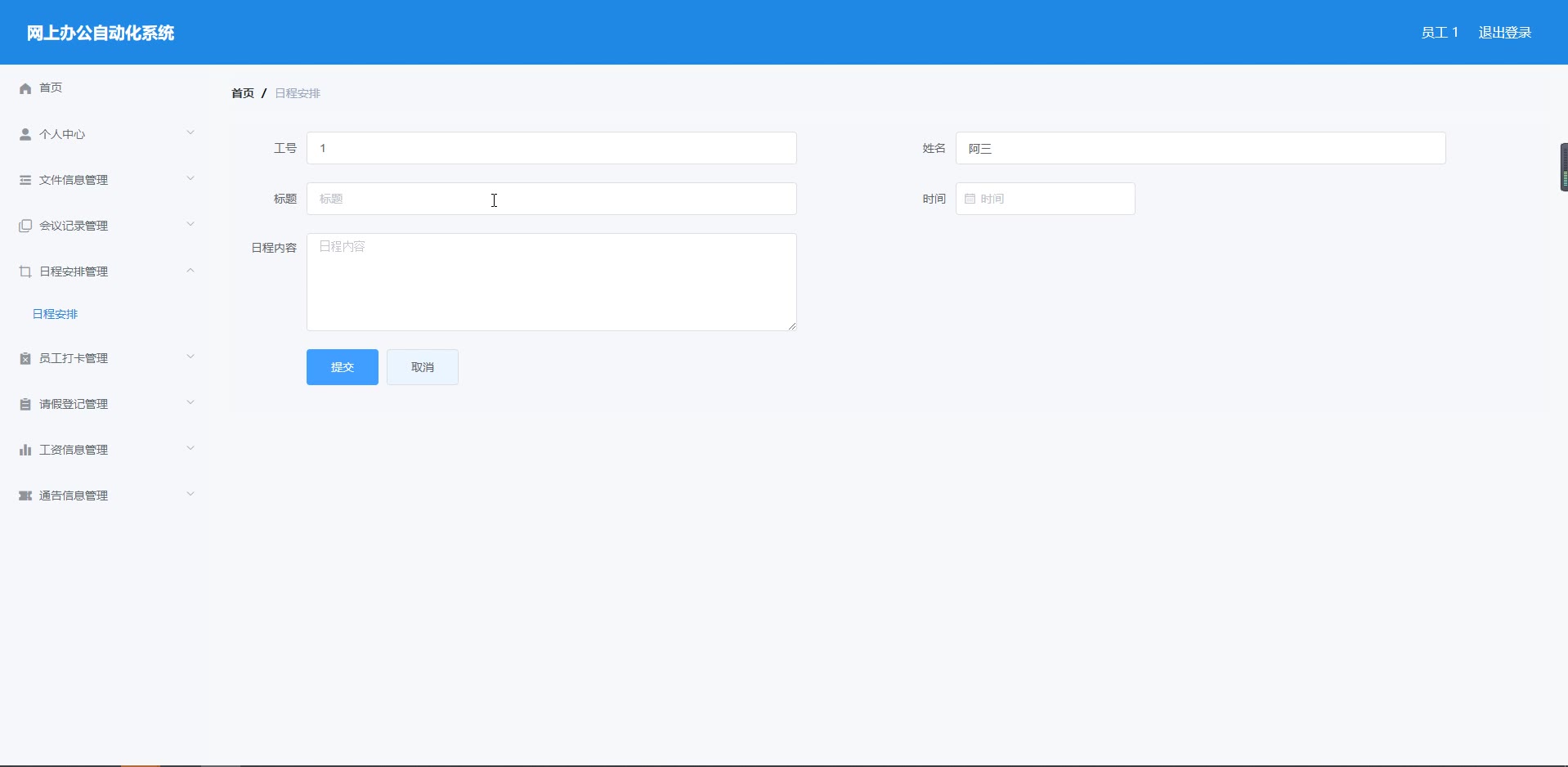Image resolution: width=1568 pixels, height=767 pixels.
Task: Click the 网上办公自动化系统 title
Action: pos(101,33)
